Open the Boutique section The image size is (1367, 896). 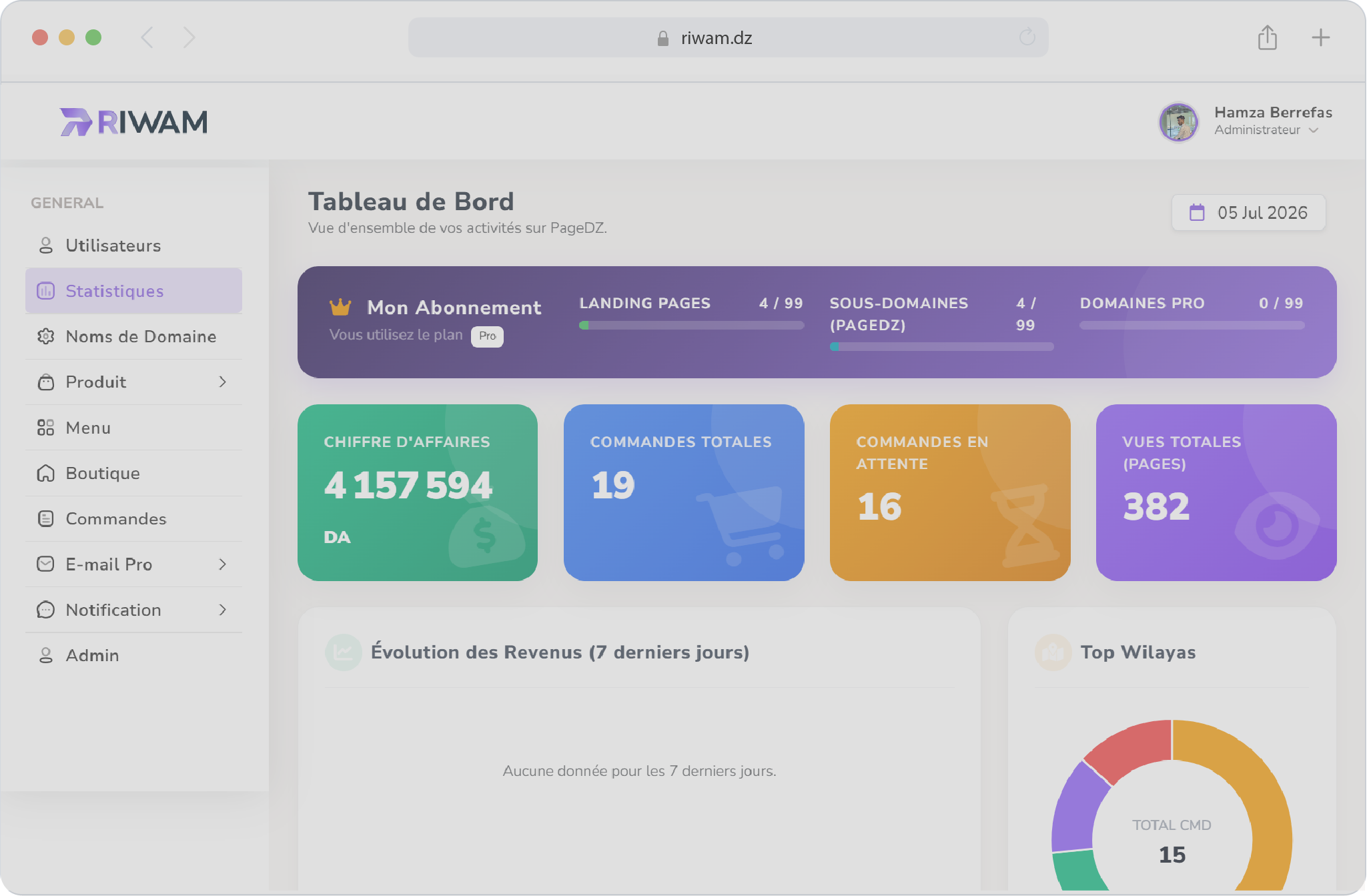click(133, 473)
